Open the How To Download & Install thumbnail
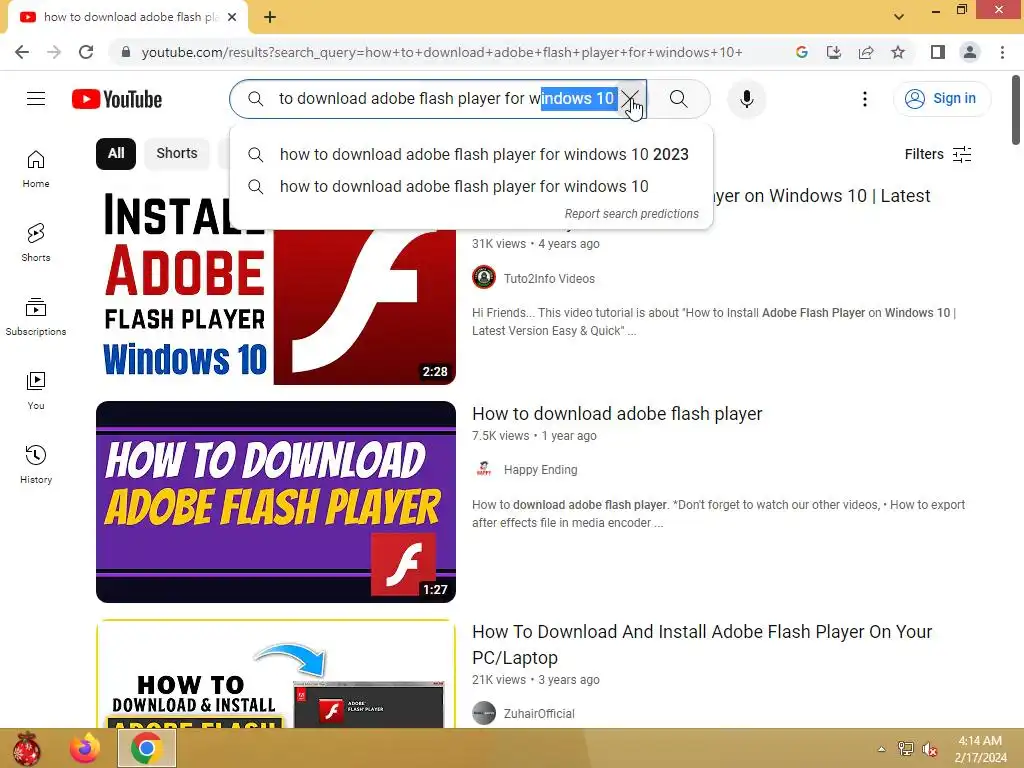 tap(276, 674)
